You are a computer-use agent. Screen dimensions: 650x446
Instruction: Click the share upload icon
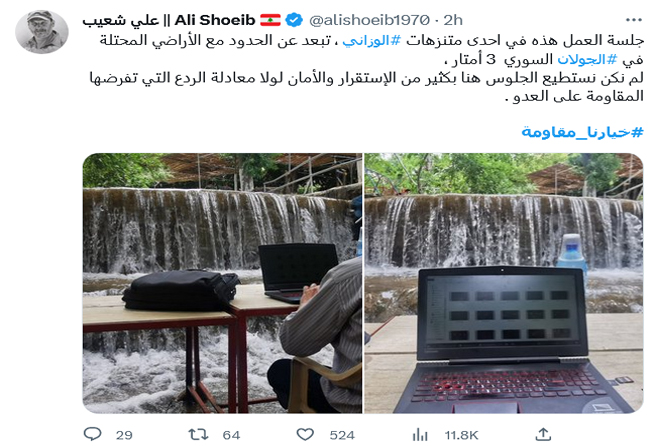(x=543, y=434)
